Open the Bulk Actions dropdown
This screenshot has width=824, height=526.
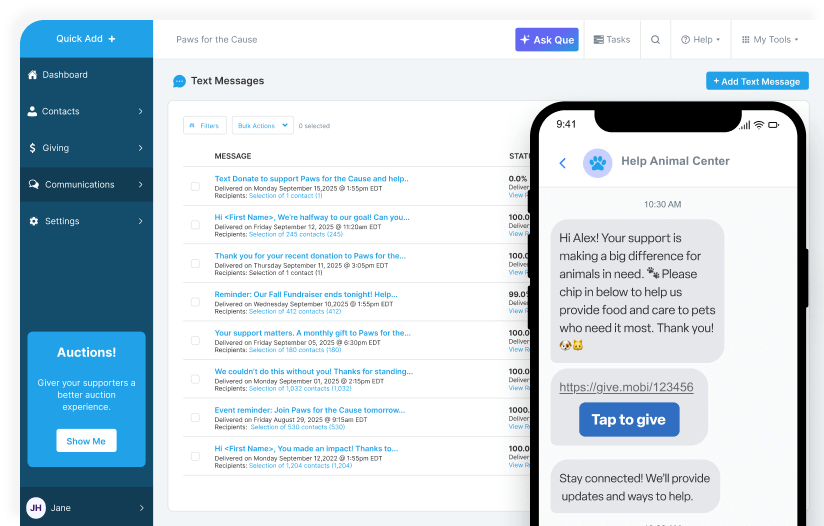pyautogui.click(x=262, y=126)
